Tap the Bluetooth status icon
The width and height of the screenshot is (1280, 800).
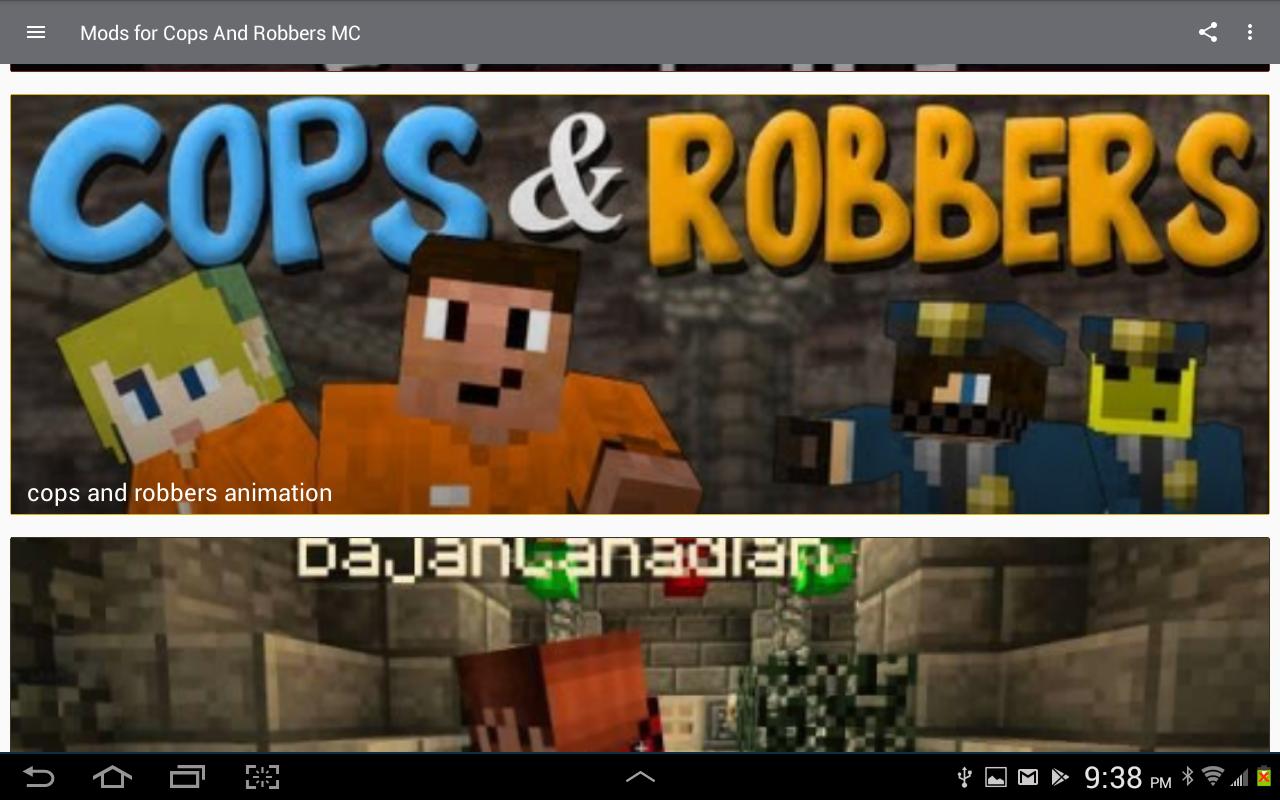pyautogui.click(x=1187, y=776)
